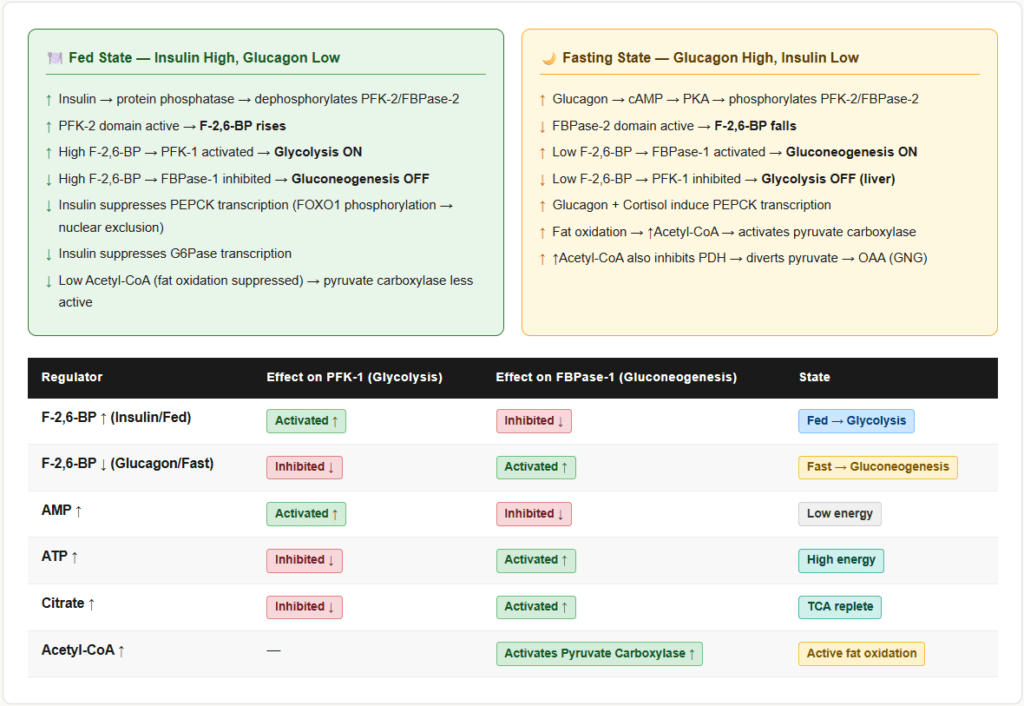Click the "Low energy" badge in AMP row
1024x706 pixels.
pyautogui.click(x=839, y=514)
